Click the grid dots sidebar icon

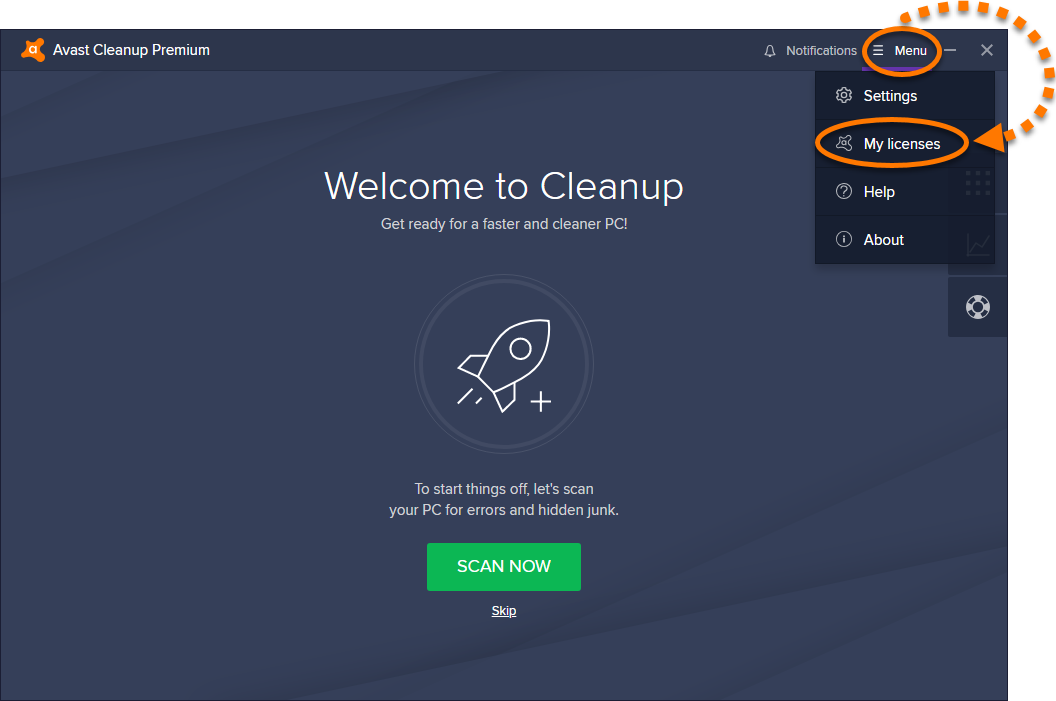(978, 183)
